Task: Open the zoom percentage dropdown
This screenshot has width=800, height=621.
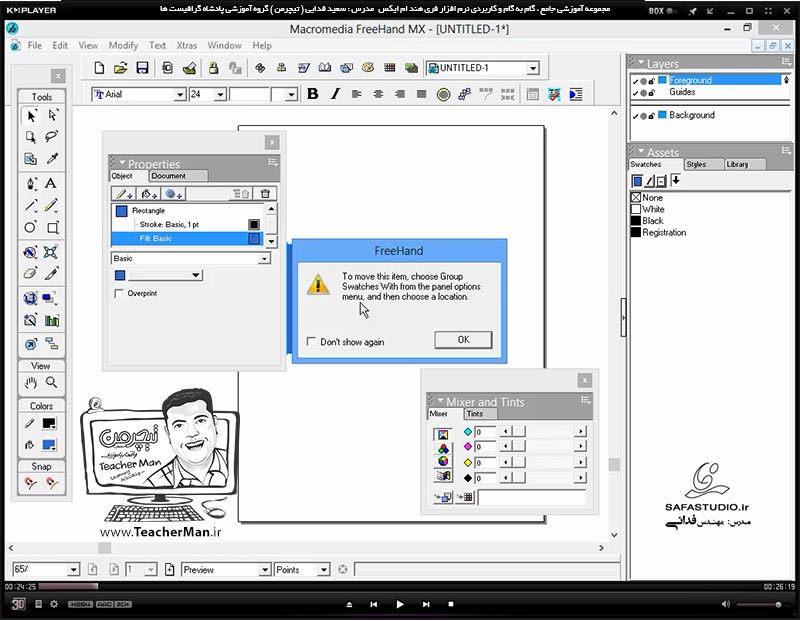Action: pyautogui.click(x=73, y=570)
